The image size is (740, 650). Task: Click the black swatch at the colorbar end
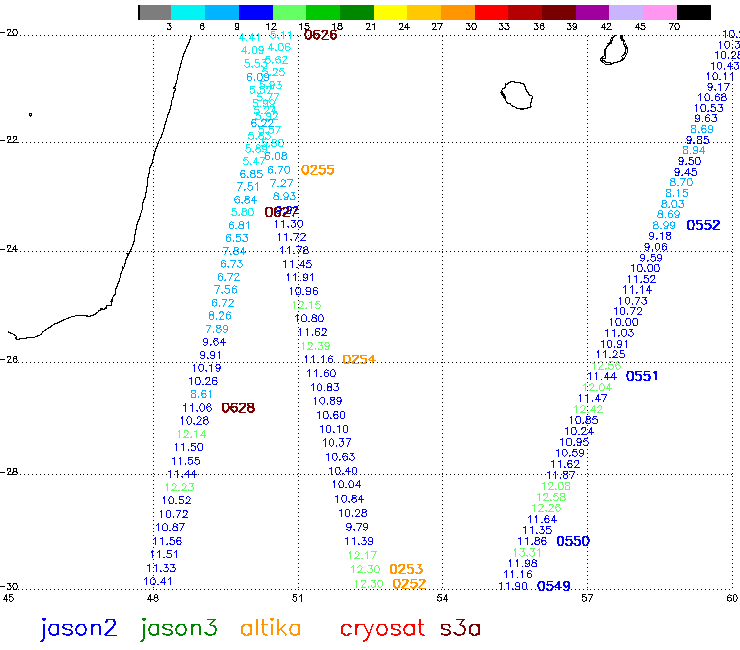[694, 12]
